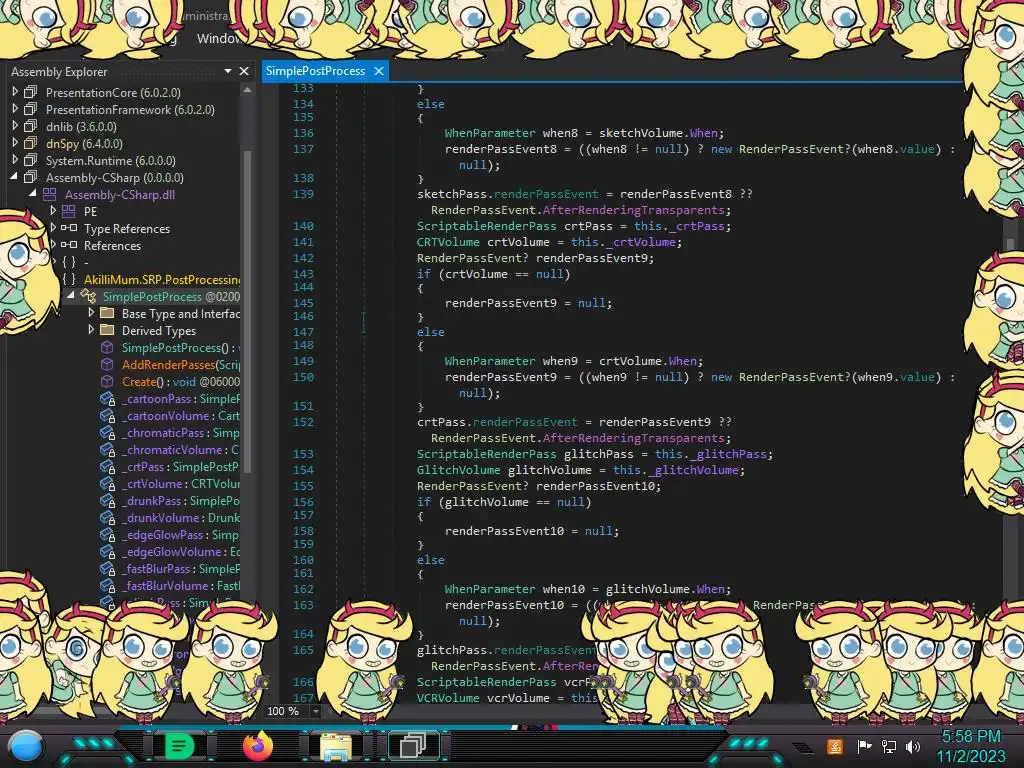Open File Explorer from the taskbar
Screen dimensions: 1024x768
click(x=335, y=746)
